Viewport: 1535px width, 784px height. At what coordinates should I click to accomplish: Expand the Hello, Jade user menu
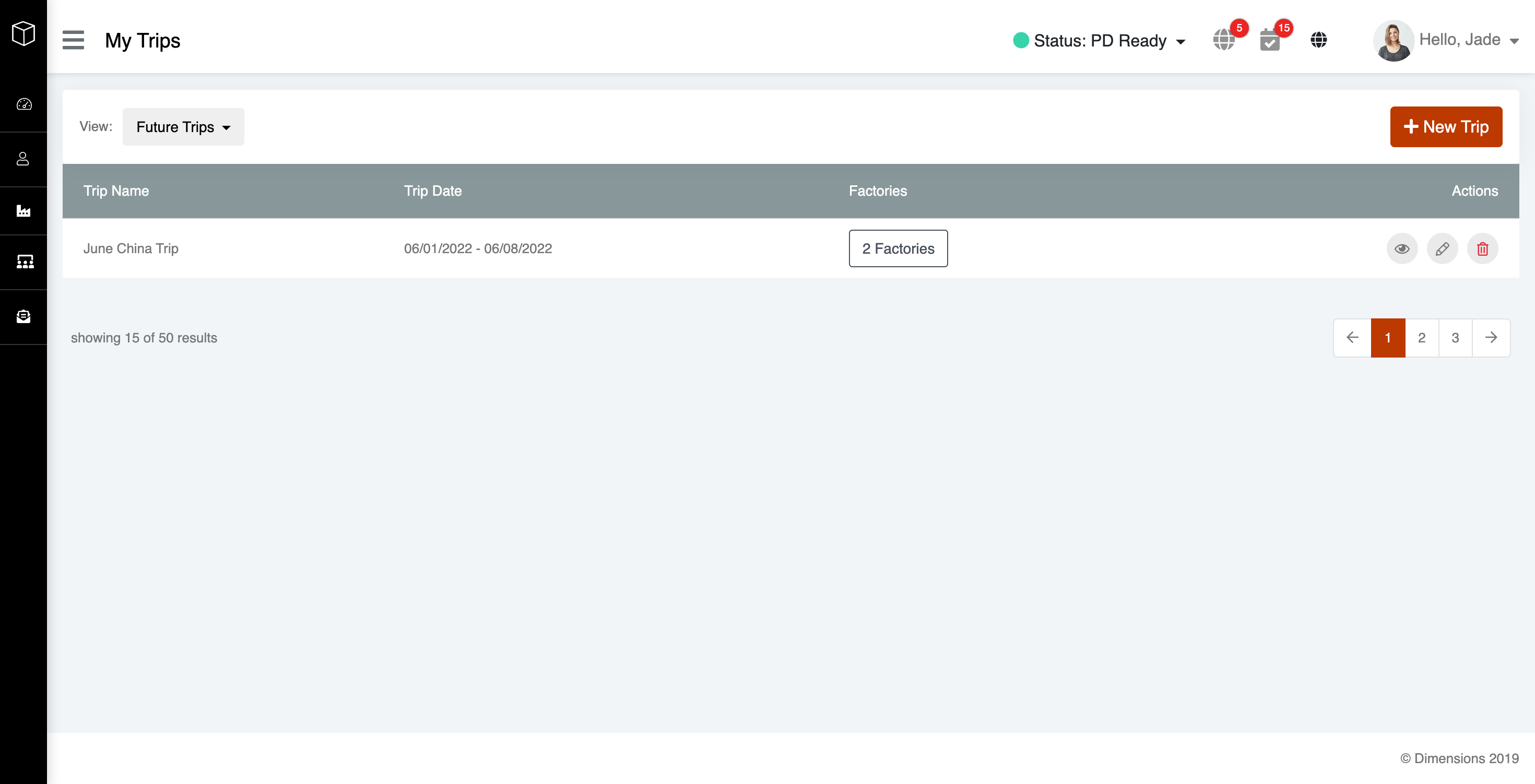click(x=1468, y=40)
